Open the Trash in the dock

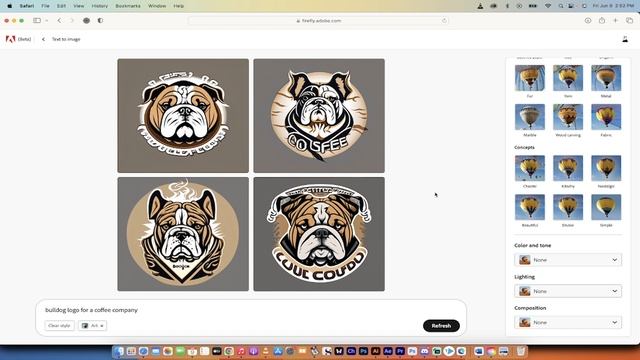point(521,351)
